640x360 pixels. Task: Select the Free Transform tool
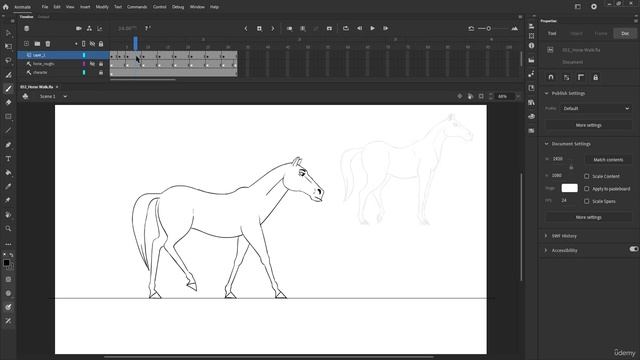[x=8, y=47]
